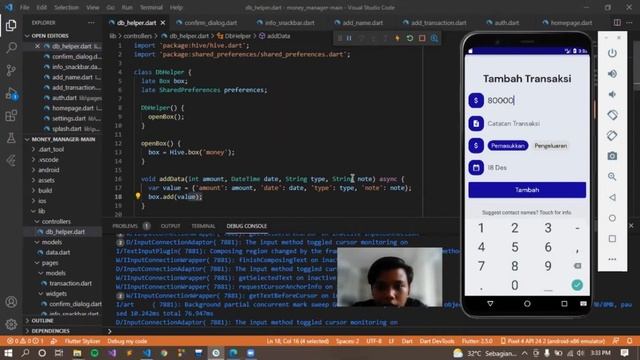Click emulator home circle button
This screenshot has height=360, width=640.
point(612,218)
